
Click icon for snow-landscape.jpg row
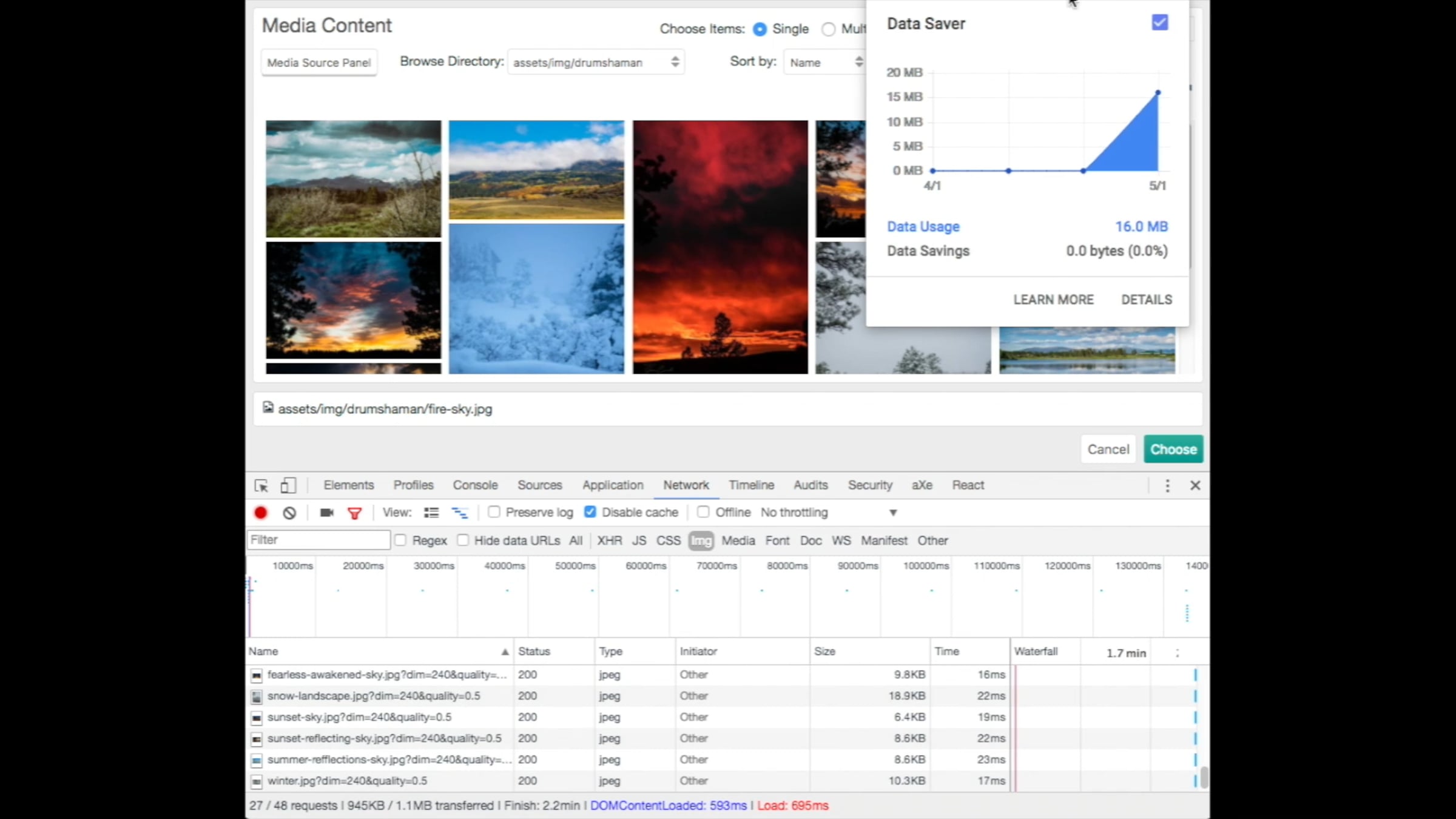point(257,696)
